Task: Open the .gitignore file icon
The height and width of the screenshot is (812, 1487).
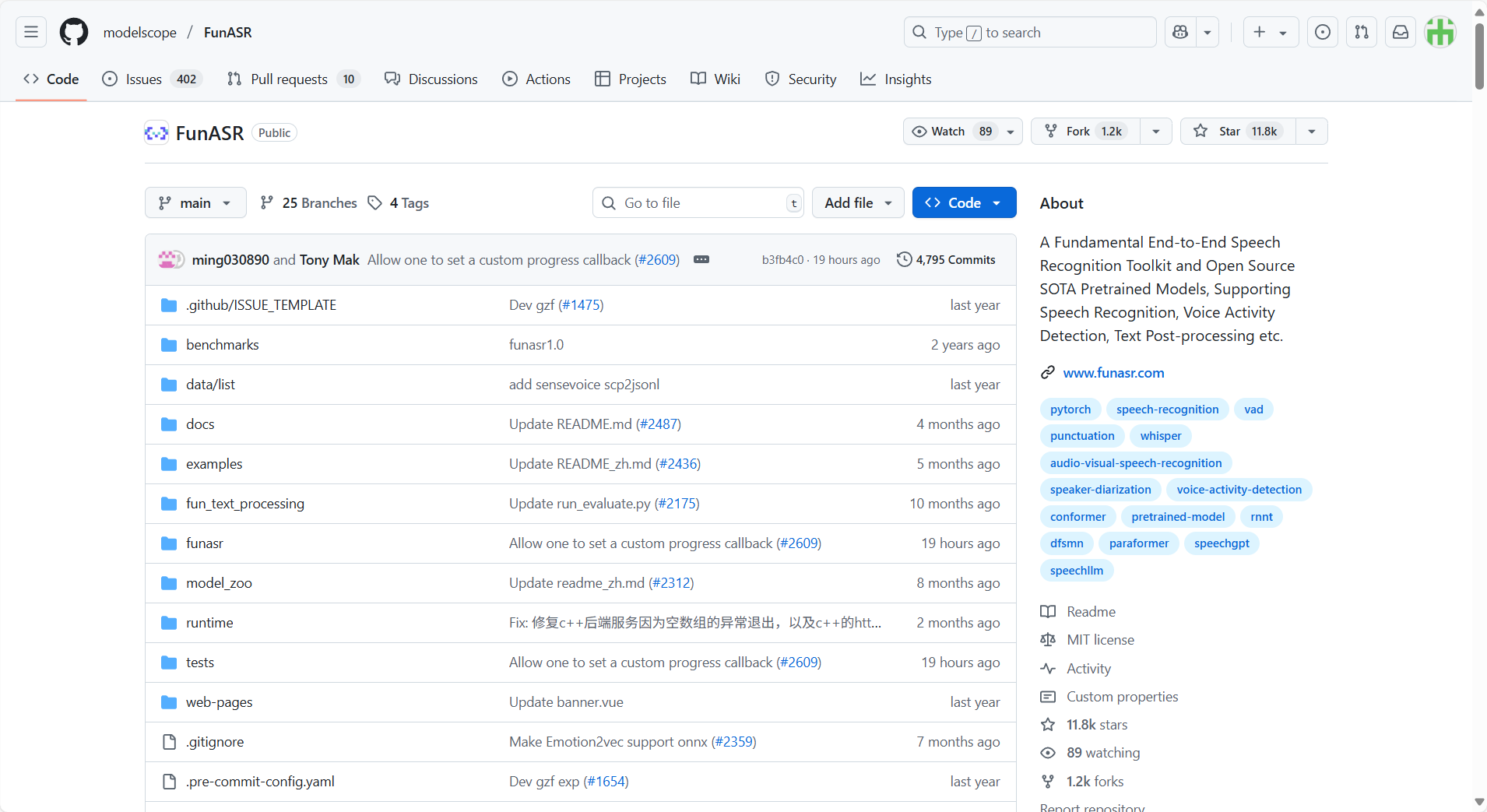Action: [169, 741]
